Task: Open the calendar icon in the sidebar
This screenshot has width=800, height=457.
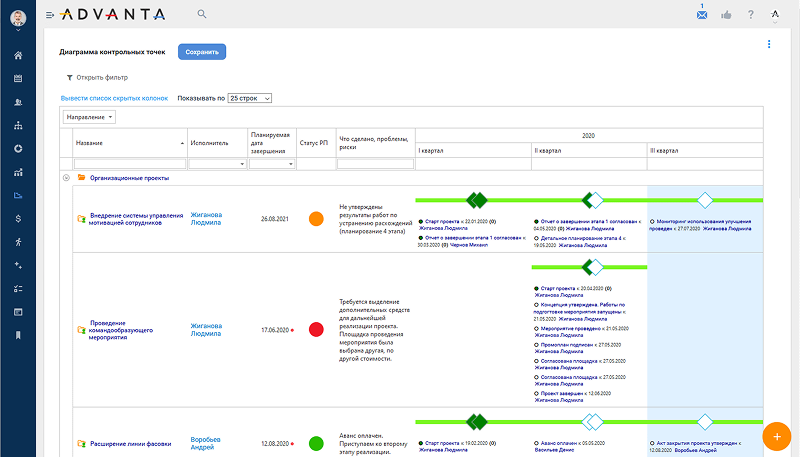Action: (x=18, y=78)
